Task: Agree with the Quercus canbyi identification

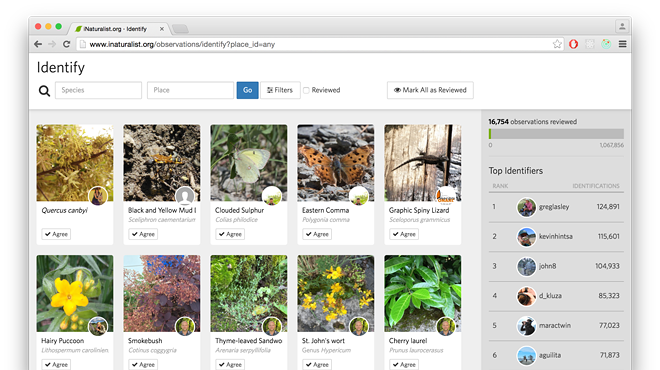Action: (x=56, y=234)
